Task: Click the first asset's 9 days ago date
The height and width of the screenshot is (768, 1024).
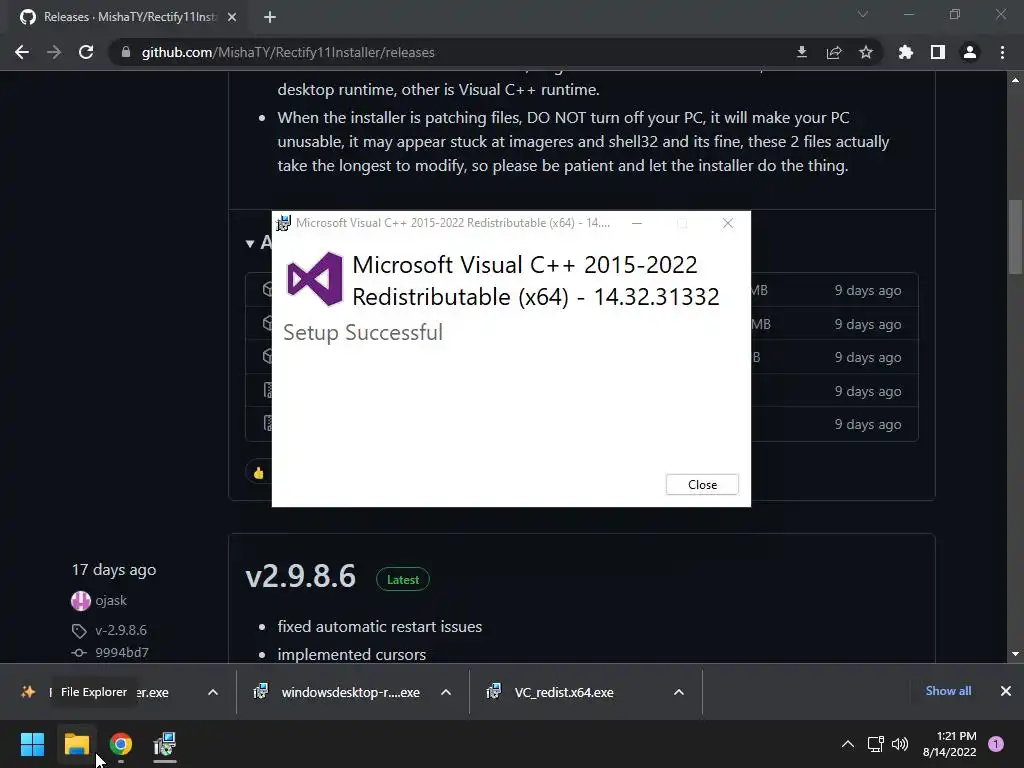Action: 867,290
